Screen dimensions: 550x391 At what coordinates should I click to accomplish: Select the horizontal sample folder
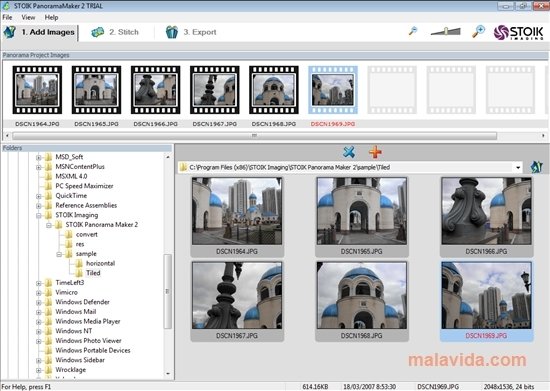[x=100, y=263]
